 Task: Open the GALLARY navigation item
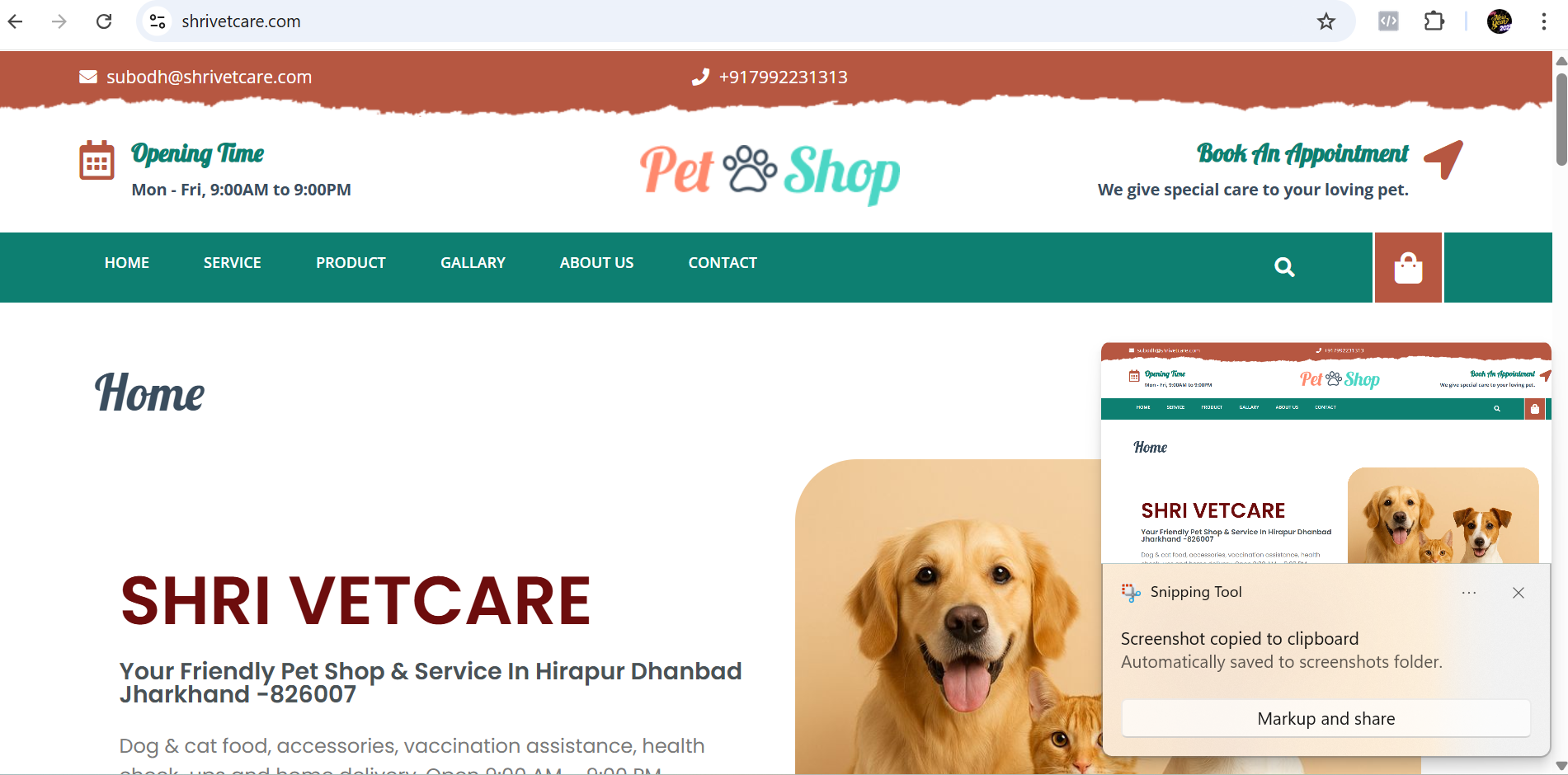click(473, 262)
